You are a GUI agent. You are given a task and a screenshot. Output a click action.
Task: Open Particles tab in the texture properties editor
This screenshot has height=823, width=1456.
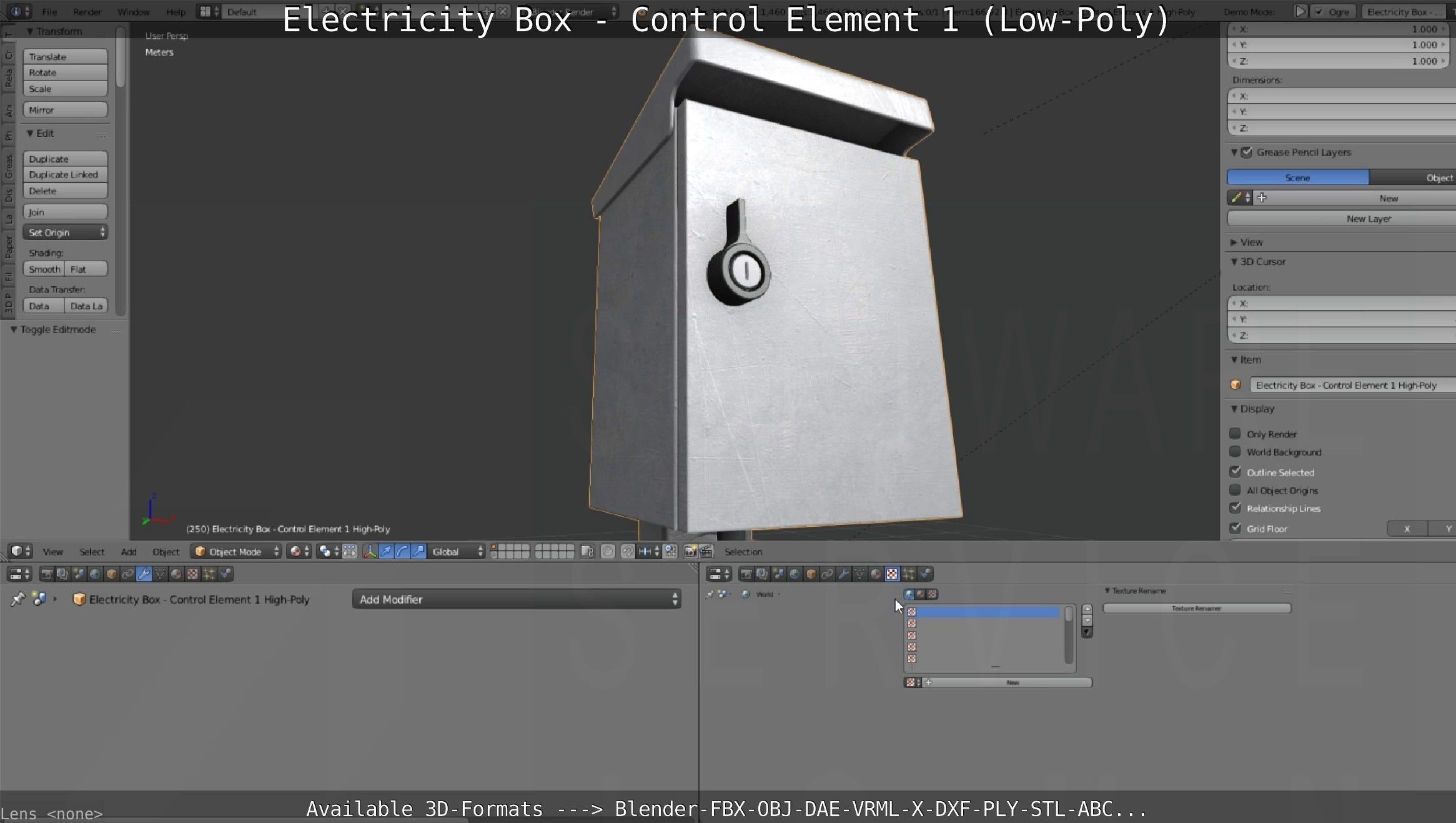908,574
